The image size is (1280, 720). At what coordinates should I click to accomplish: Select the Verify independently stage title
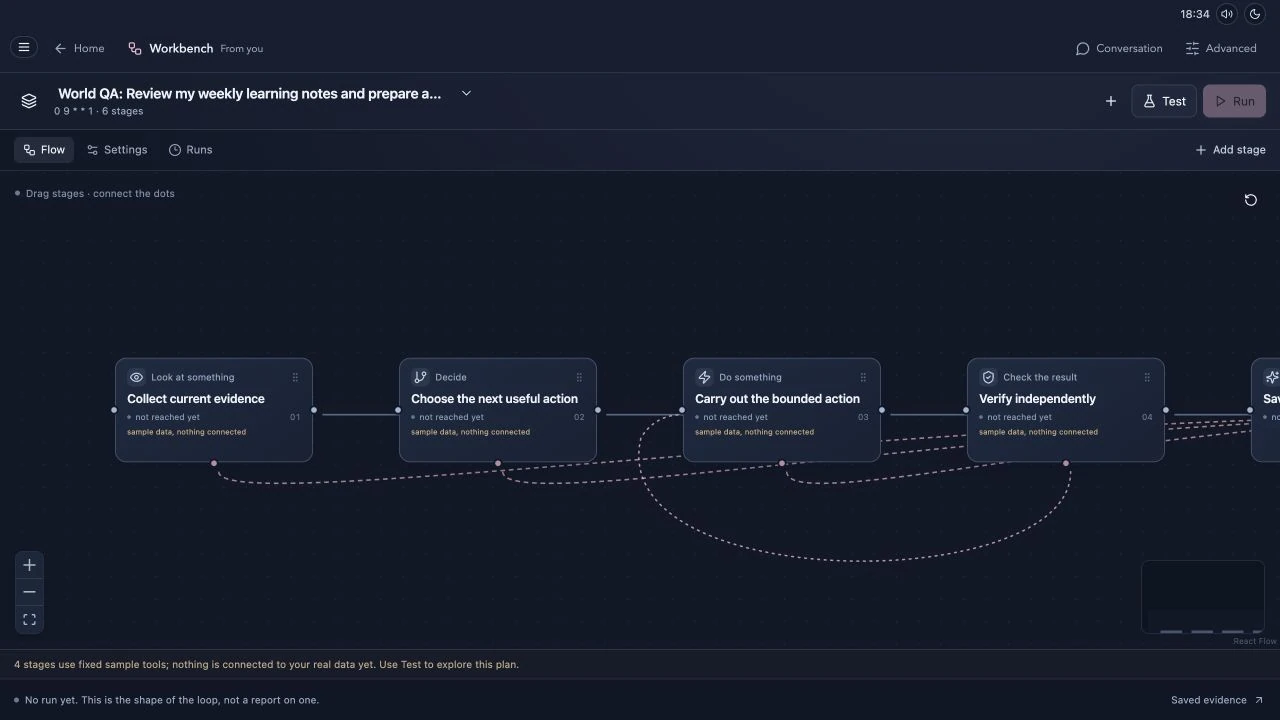[x=1037, y=399]
